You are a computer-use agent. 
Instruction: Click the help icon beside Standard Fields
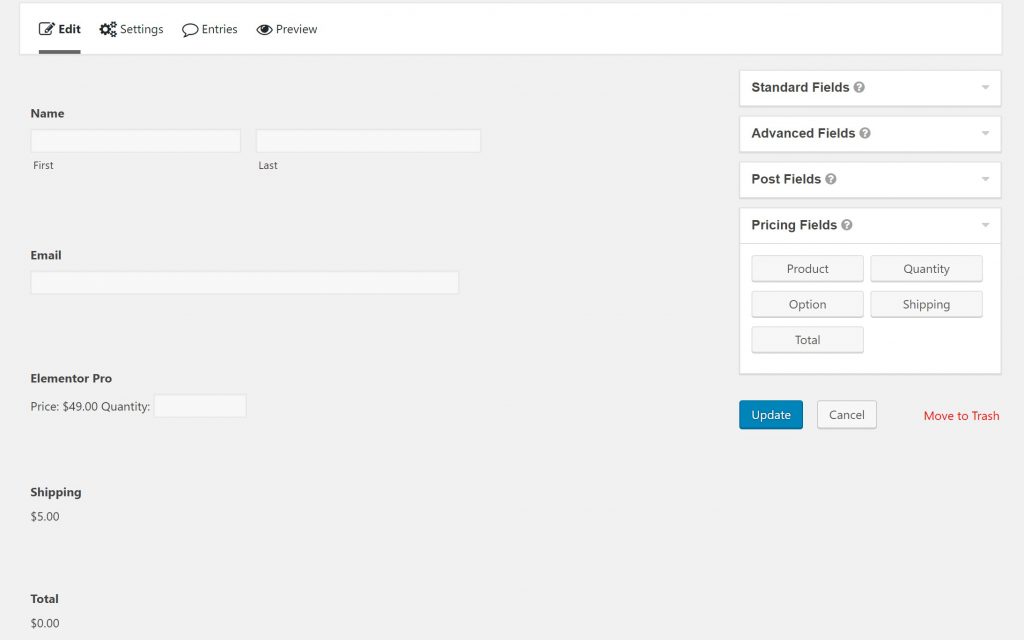point(860,88)
